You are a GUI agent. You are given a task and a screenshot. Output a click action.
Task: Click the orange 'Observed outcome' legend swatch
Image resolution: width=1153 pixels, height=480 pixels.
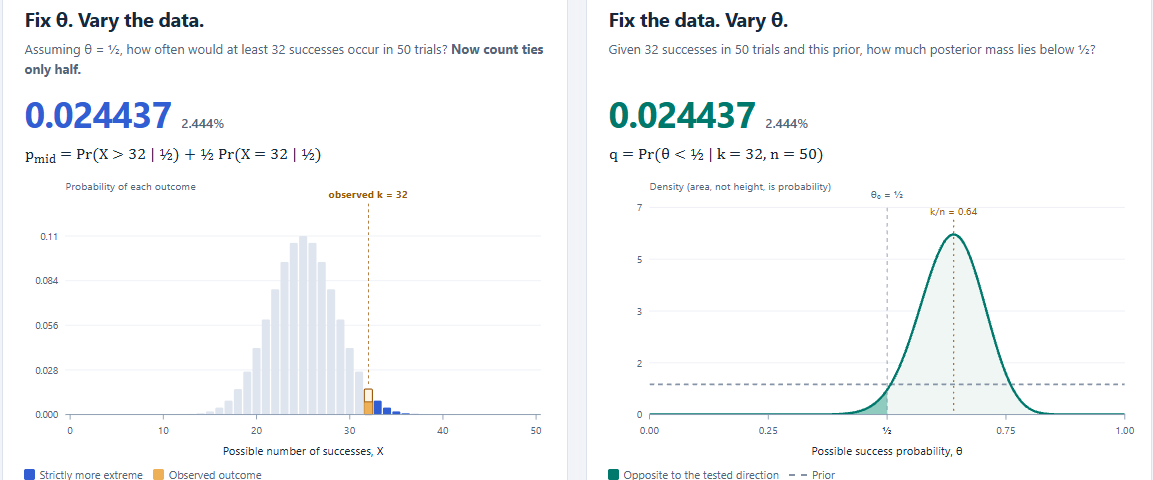click(158, 475)
